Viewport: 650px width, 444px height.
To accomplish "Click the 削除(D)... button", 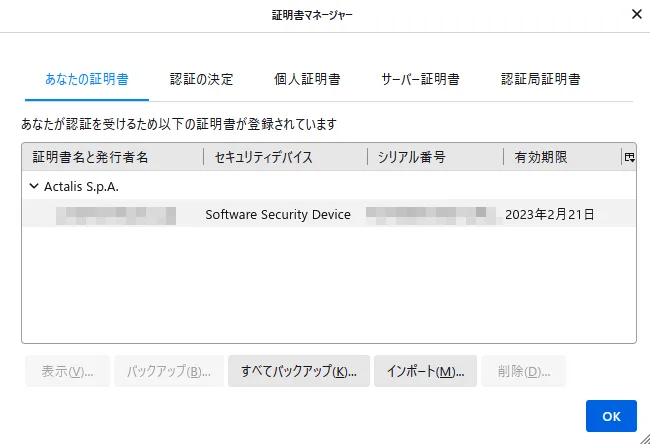I will click(x=524, y=371).
